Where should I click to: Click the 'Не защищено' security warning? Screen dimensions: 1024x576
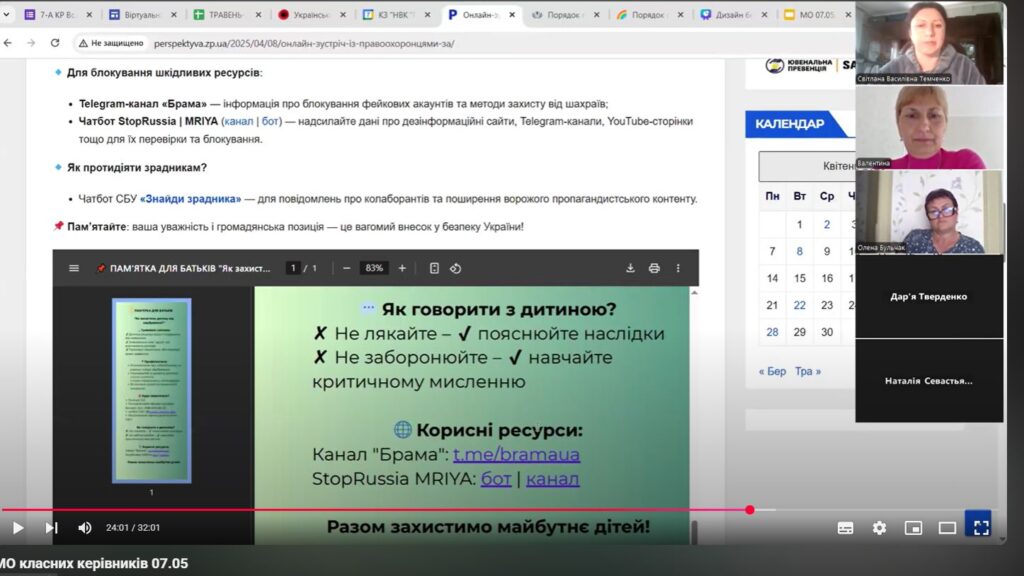point(111,43)
